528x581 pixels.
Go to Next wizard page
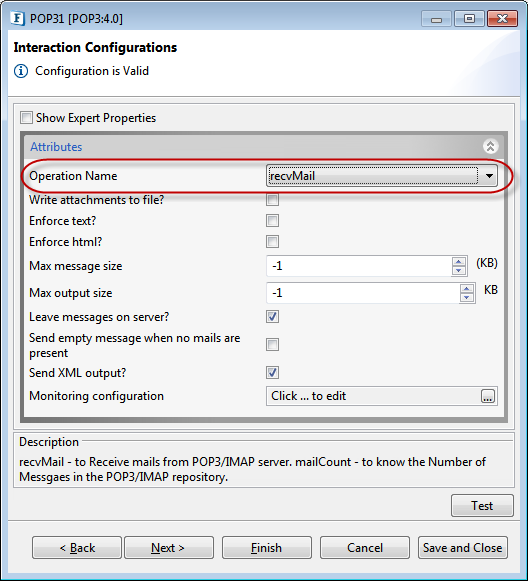169,547
